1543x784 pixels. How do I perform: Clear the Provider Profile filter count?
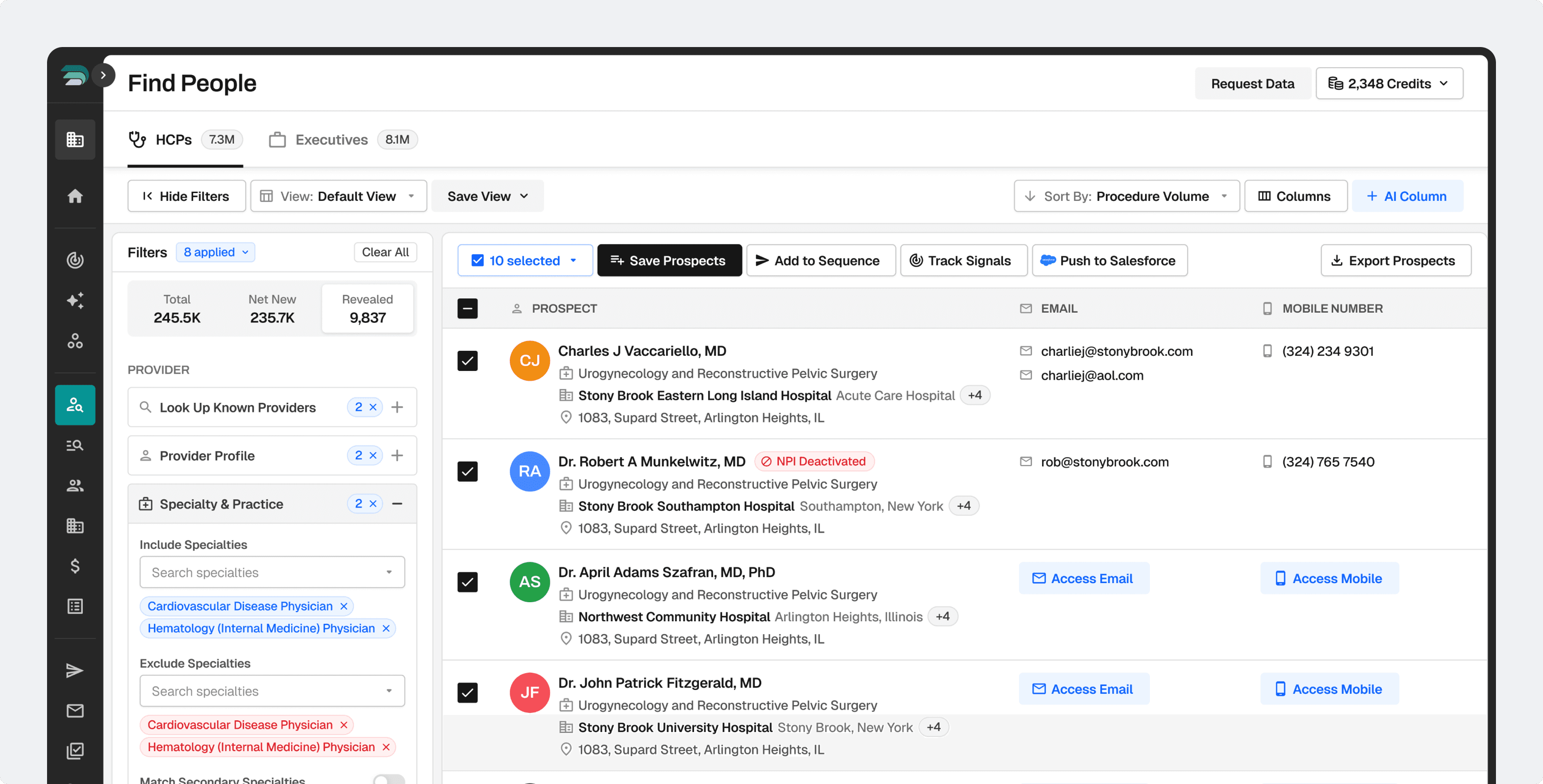tap(373, 456)
